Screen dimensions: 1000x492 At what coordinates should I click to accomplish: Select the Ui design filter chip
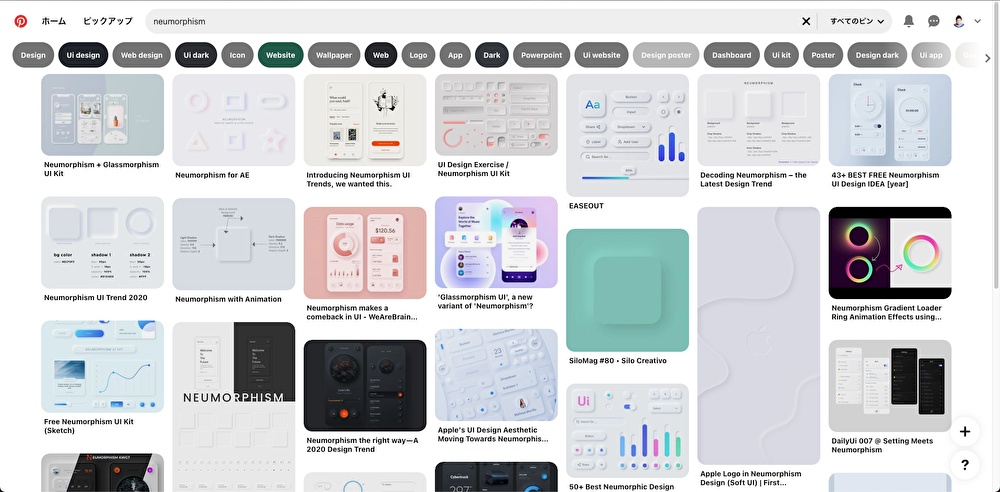point(84,55)
